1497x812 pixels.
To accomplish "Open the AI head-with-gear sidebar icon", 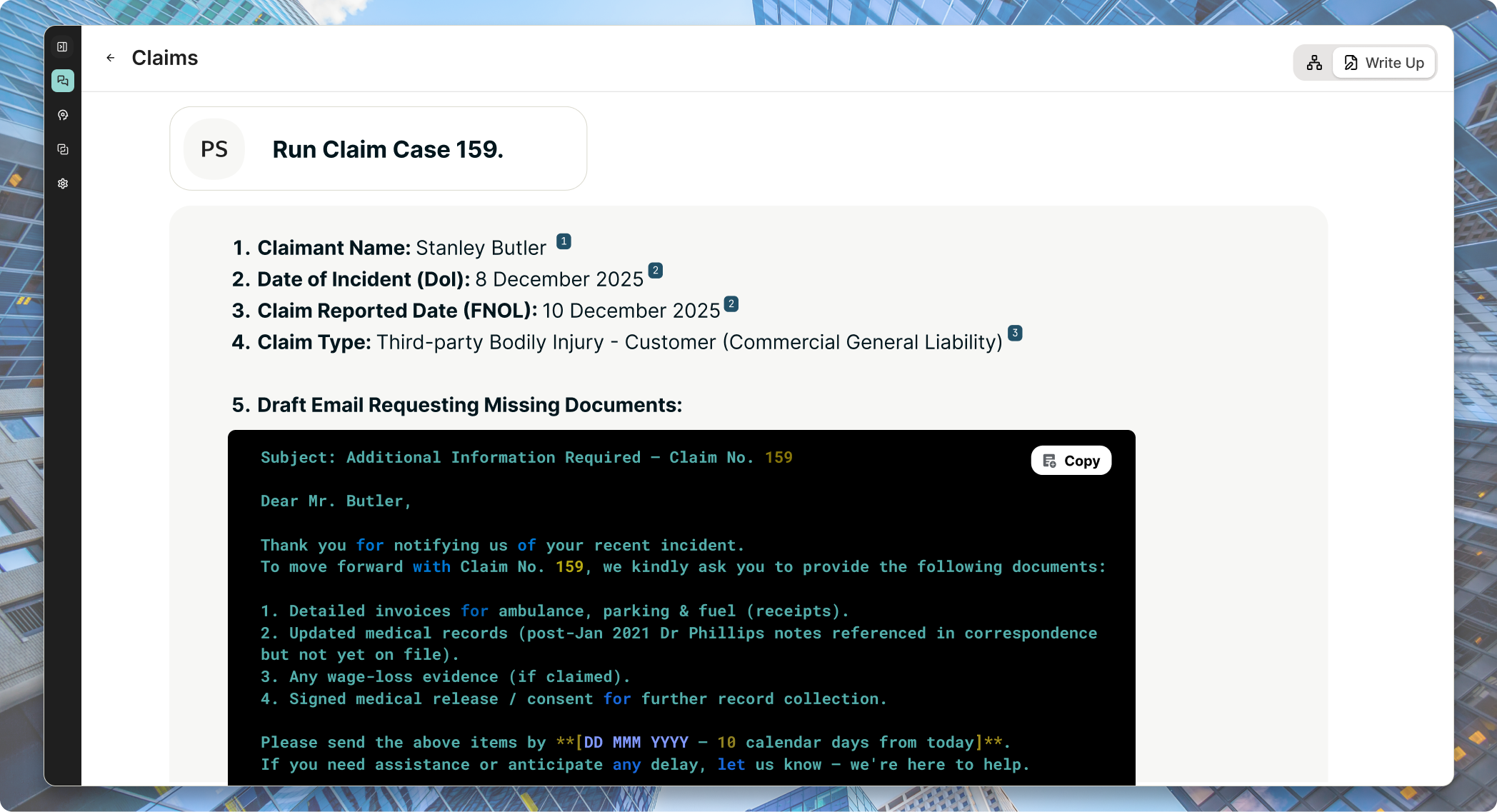I will point(63,115).
